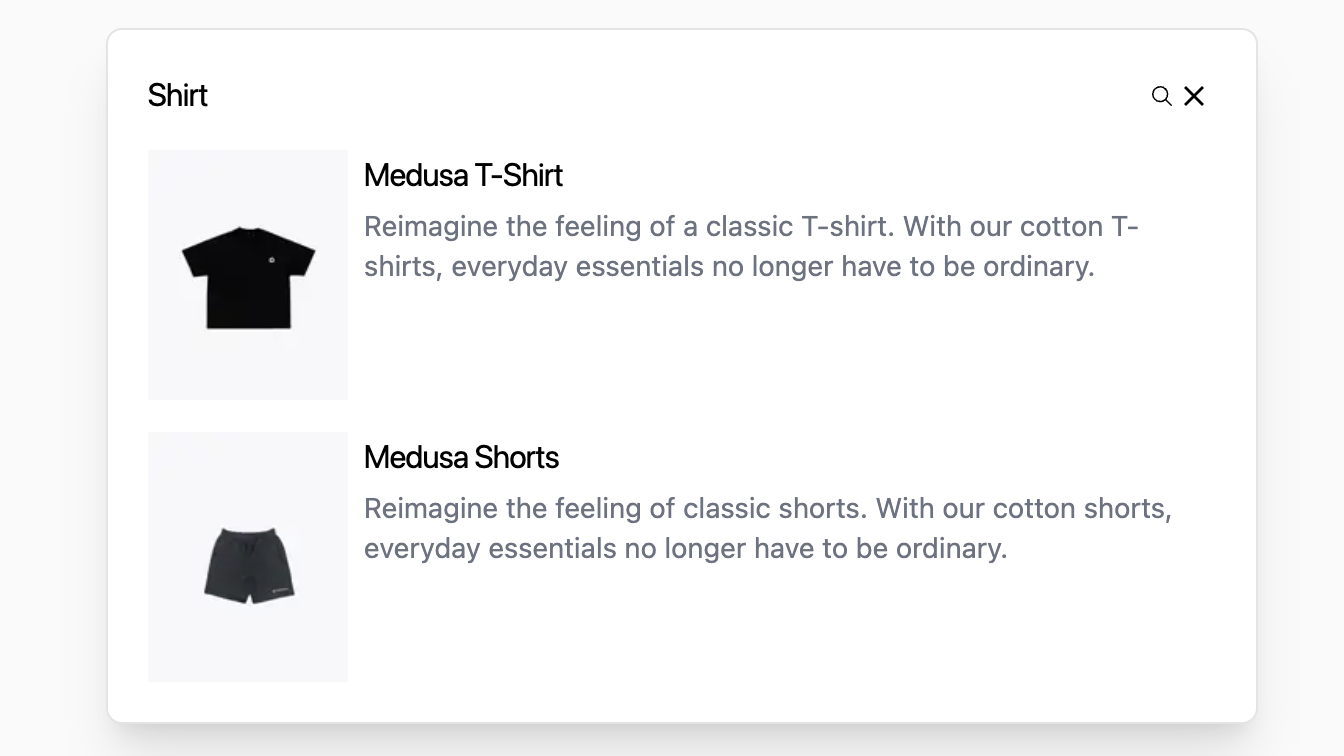Submit the search using the magnifier icon

(x=1161, y=96)
